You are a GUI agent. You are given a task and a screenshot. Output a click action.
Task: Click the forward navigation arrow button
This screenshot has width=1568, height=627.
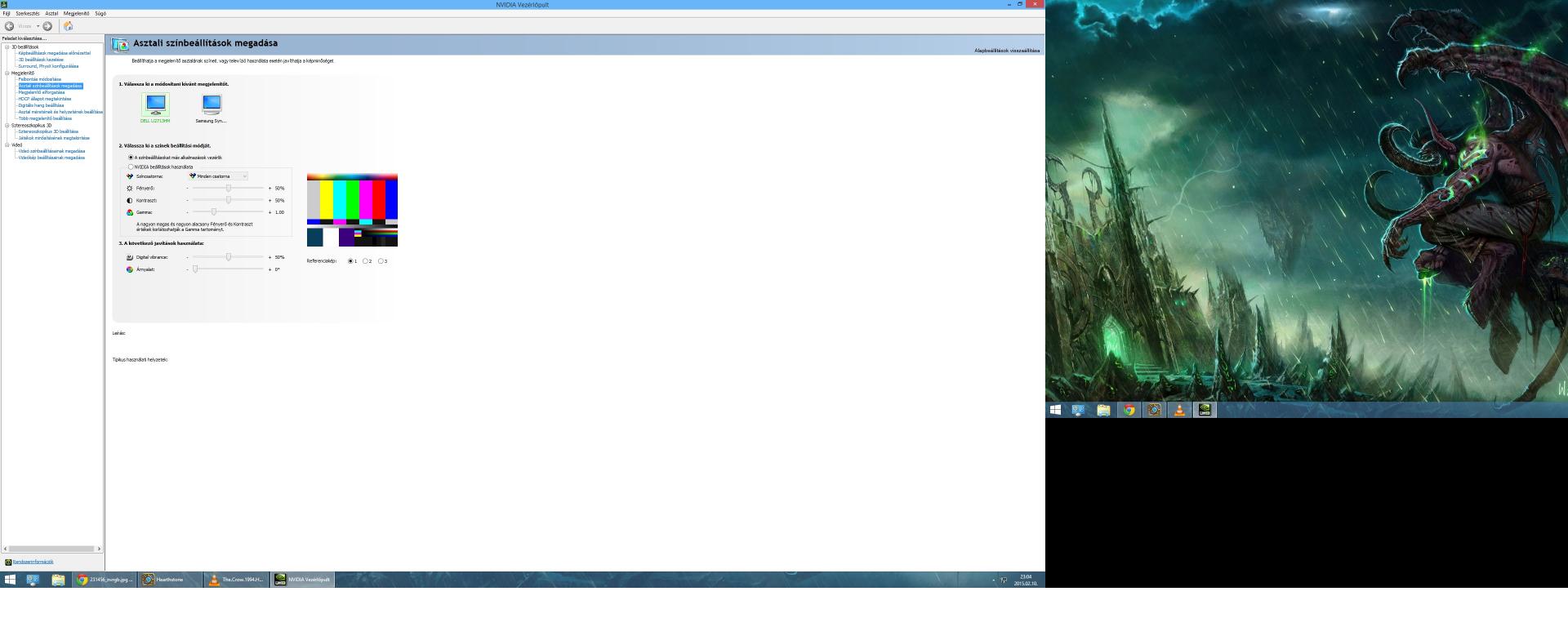47,26
